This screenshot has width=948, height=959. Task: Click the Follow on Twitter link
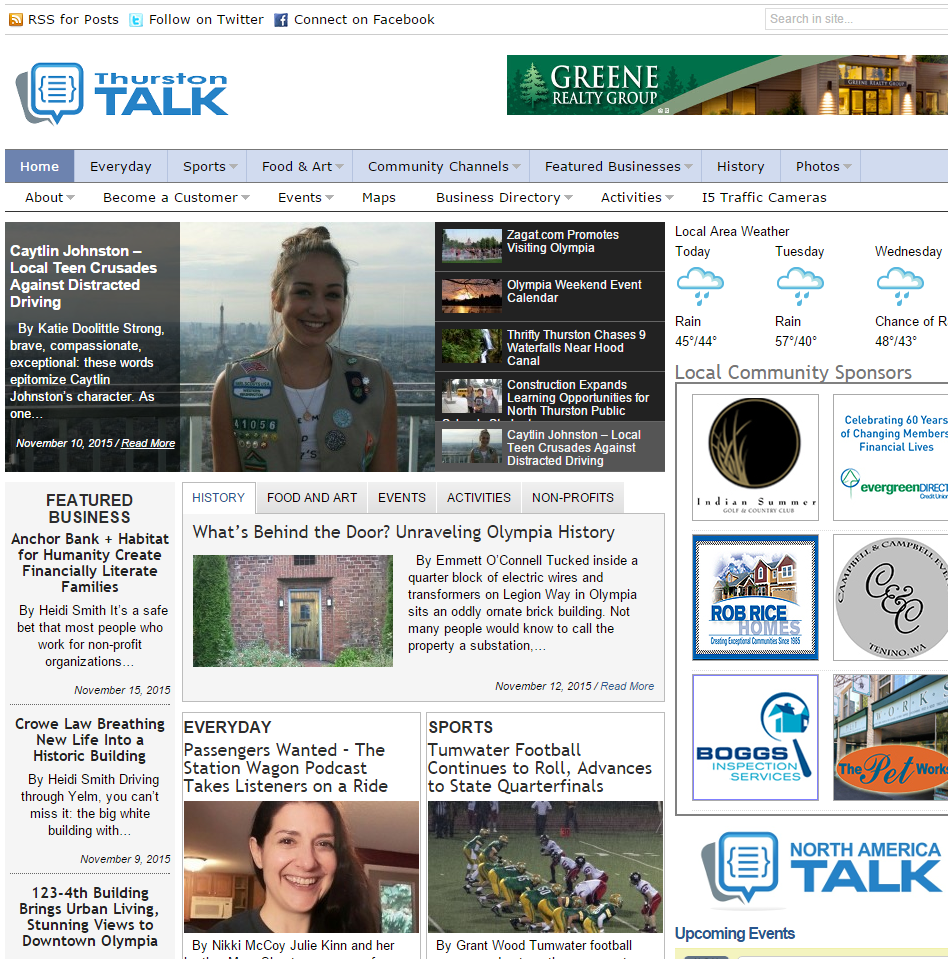pos(206,20)
